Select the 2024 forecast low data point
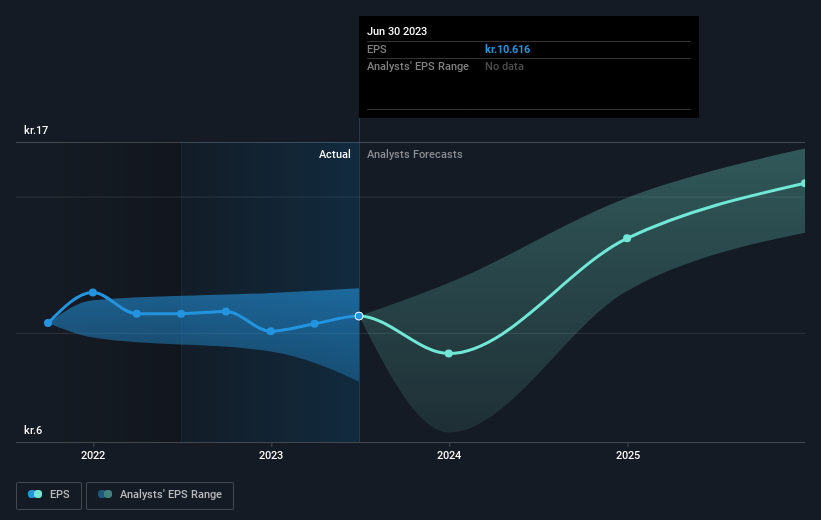821x520 pixels. point(449,353)
